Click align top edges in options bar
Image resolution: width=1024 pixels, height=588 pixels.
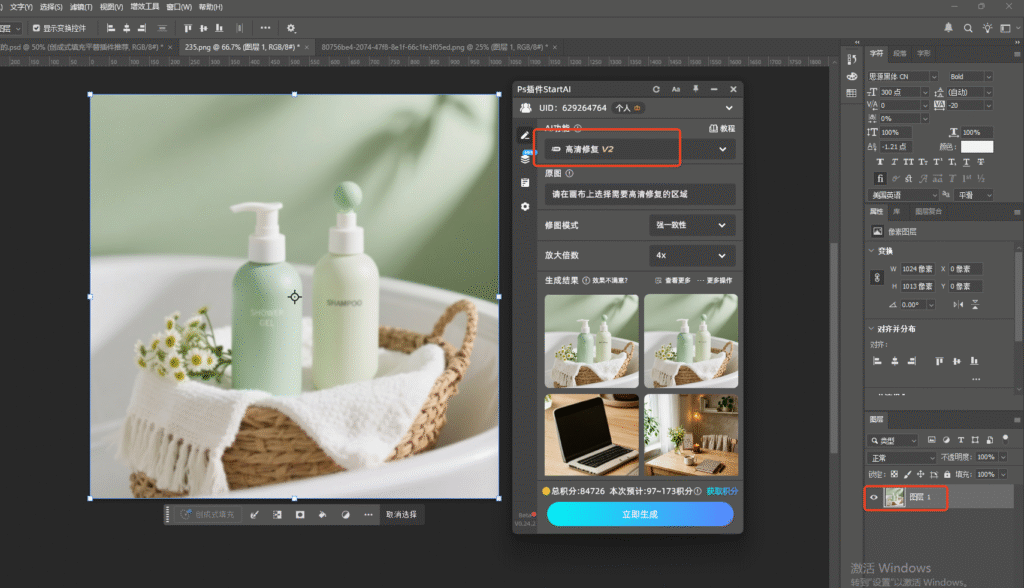click(187, 28)
